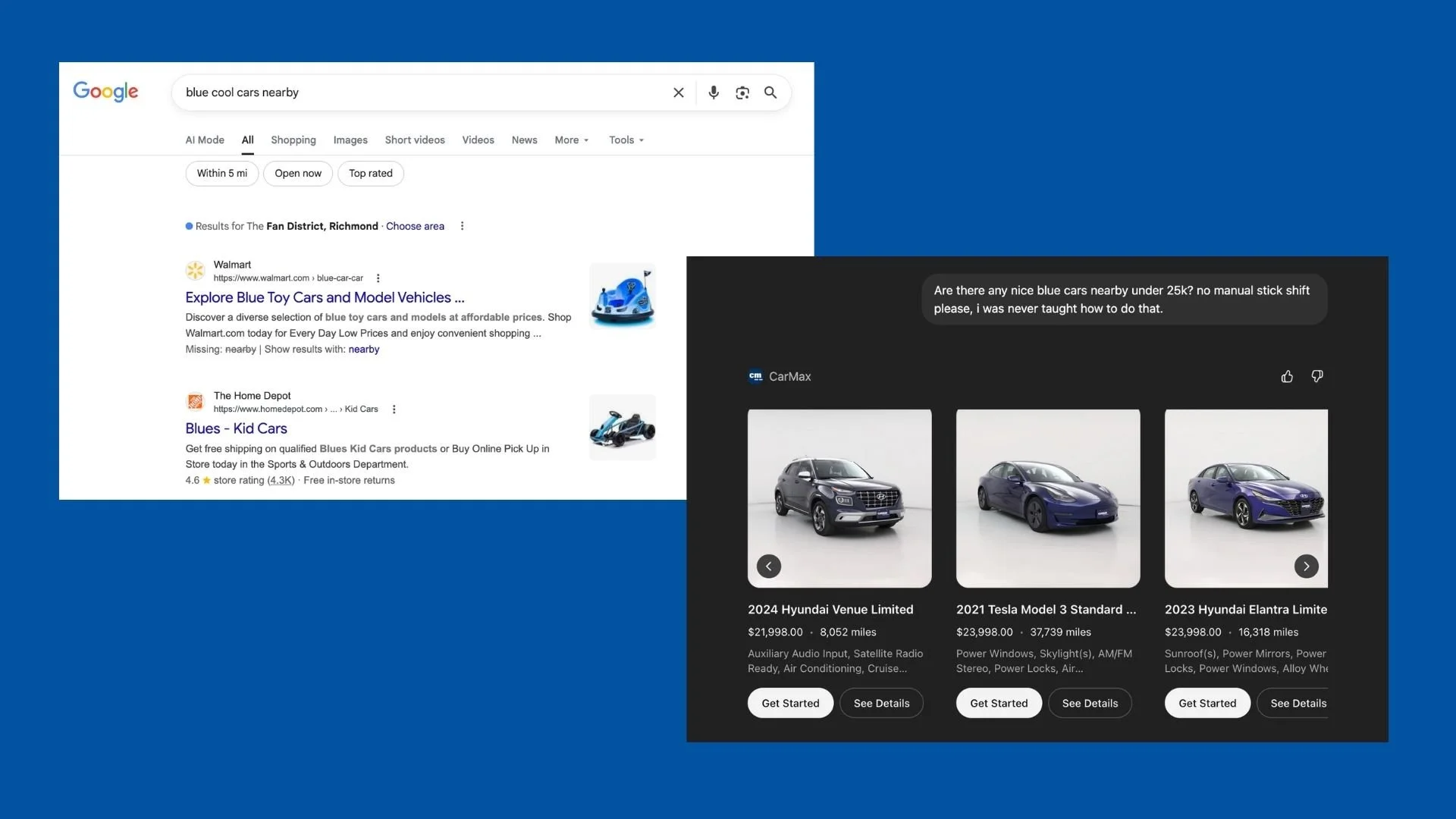1456x819 pixels.
Task: Switch to the Shopping tab
Action: pyautogui.click(x=293, y=140)
